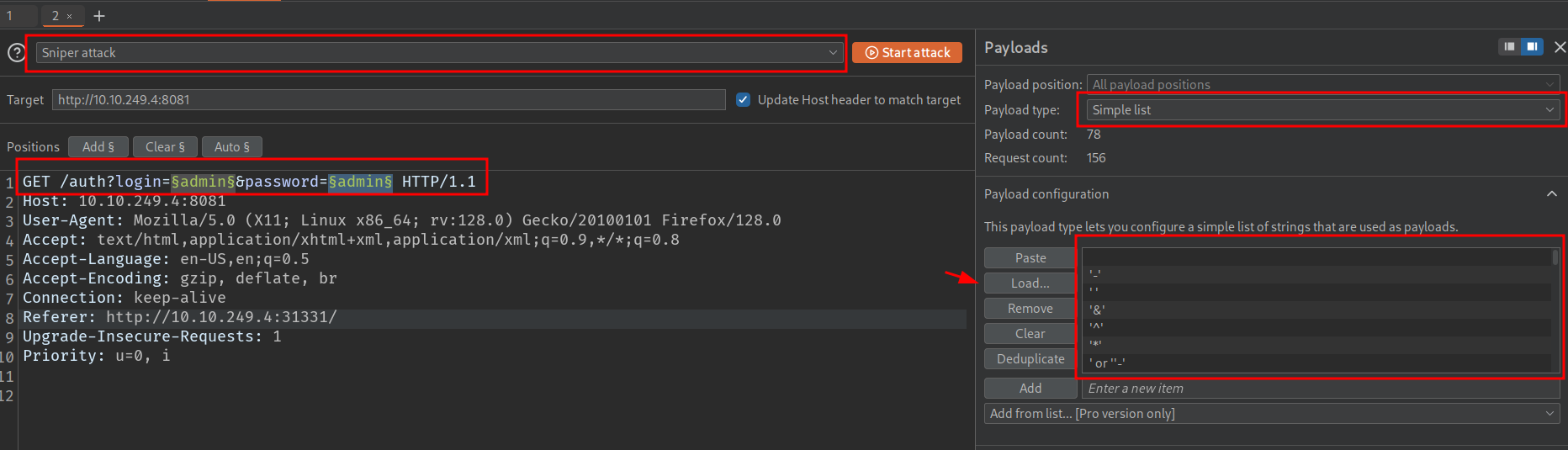Image resolution: width=1568 pixels, height=450 pixels.
Task: Open the attack type help icon
Action: click(16, 52)
